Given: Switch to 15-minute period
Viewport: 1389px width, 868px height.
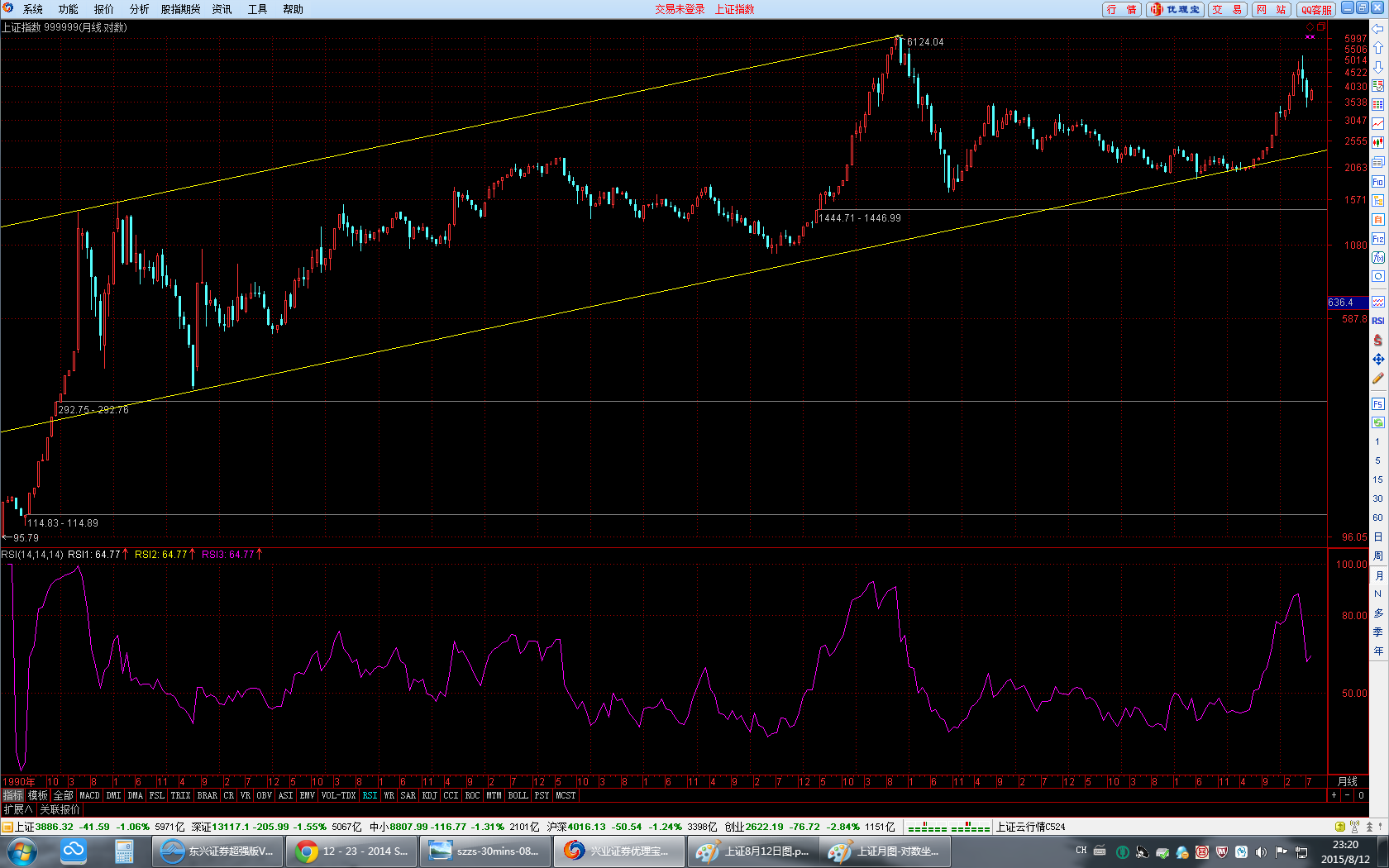Looking at the screenshot, I should (x=1377, y=480).
